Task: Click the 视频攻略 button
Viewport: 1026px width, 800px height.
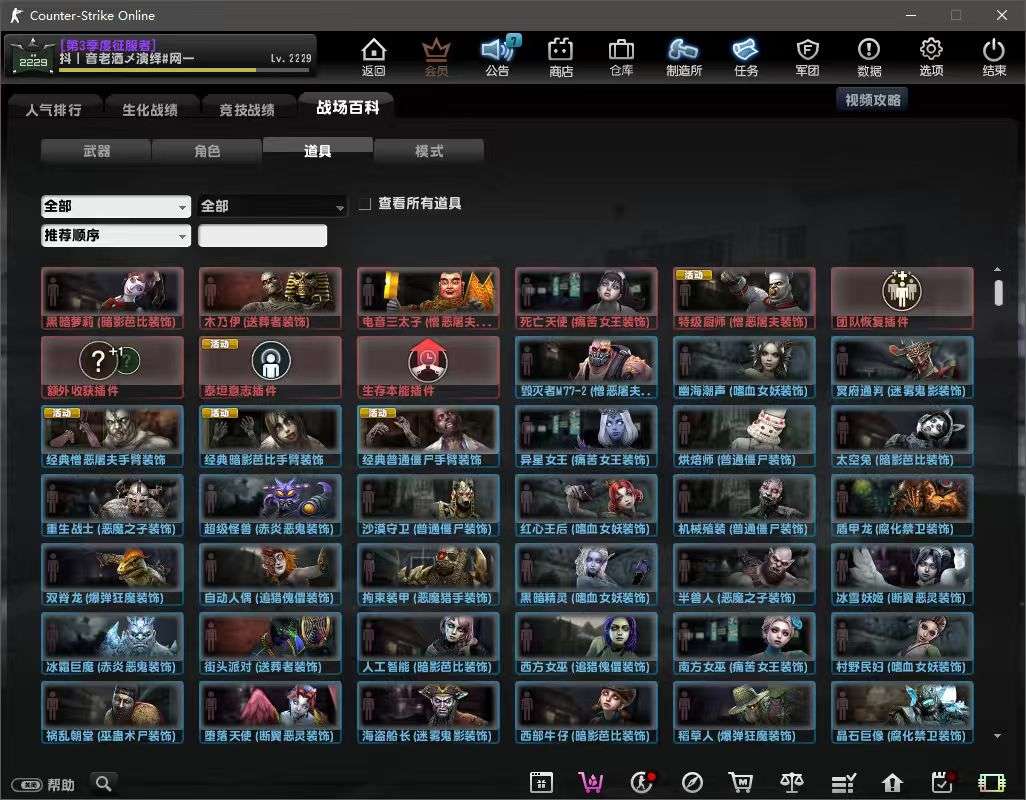Action: pos(872,100)
